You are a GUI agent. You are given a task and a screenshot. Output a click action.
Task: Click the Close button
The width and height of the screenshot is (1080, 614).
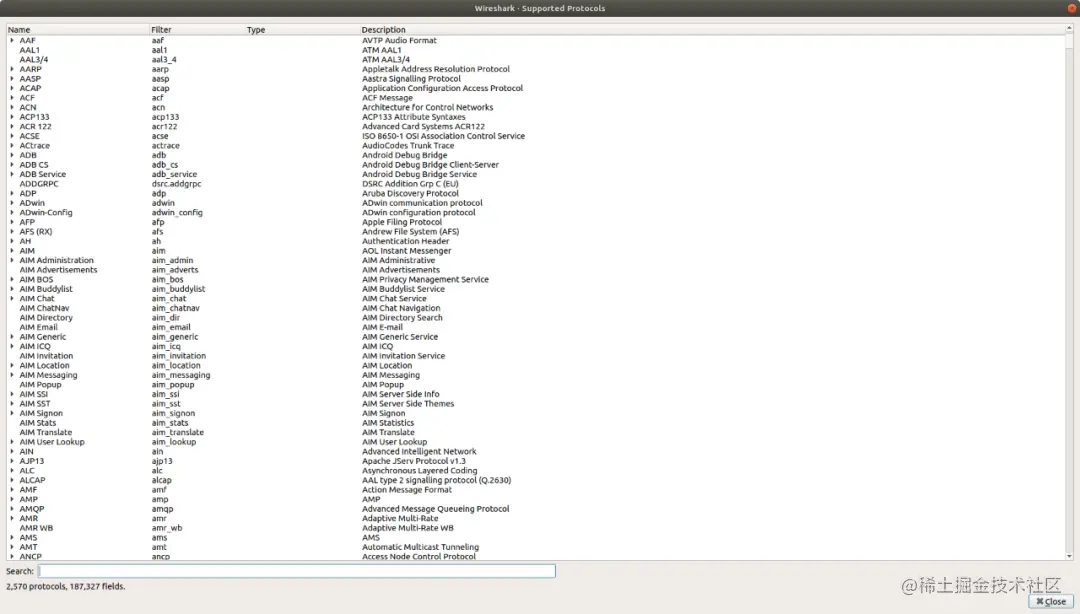pyautogui.click(x=1051, y=602)
